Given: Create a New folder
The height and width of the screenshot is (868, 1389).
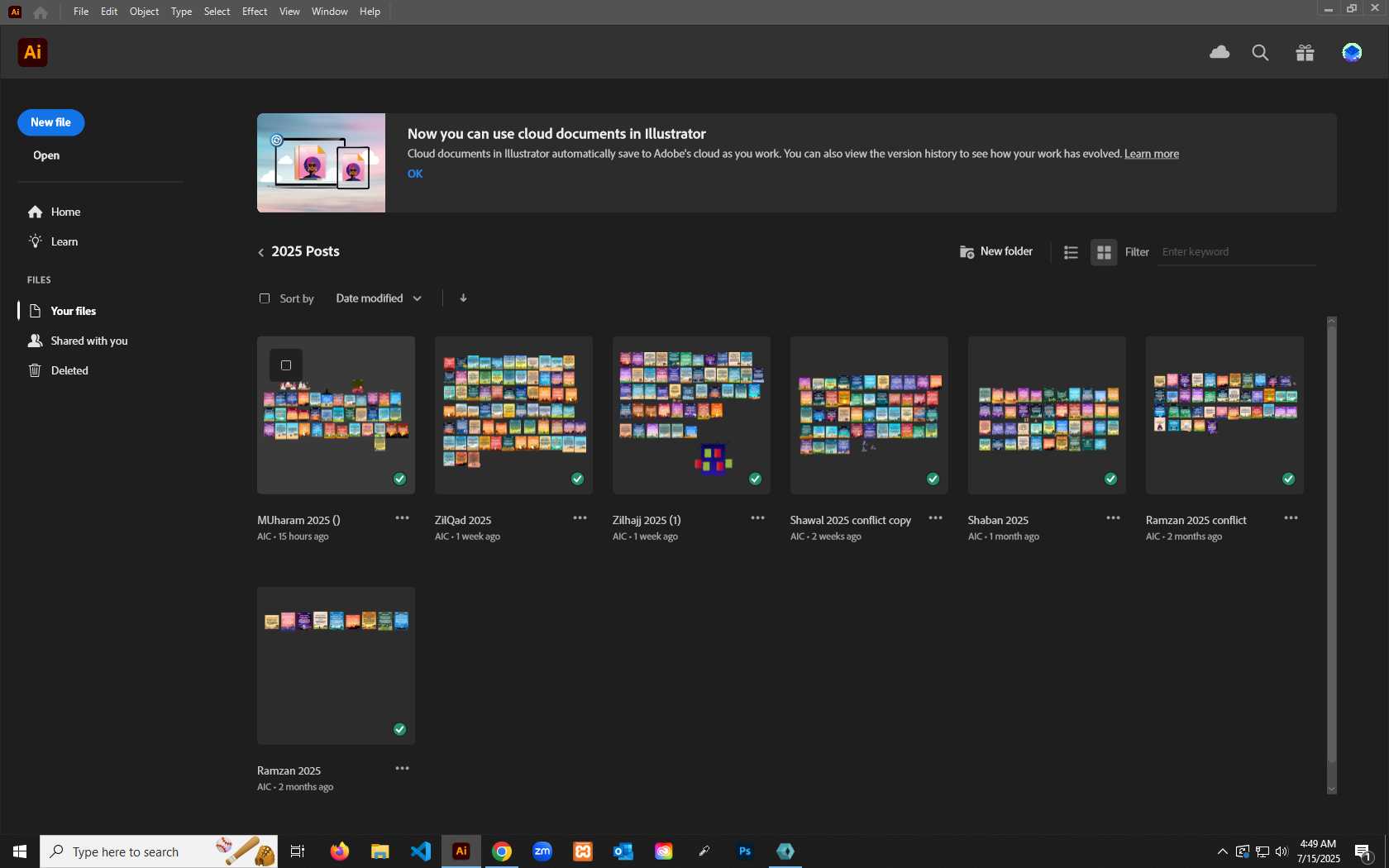Looking at the screenshot, I should pyautogui.click(x=996, y=251).
